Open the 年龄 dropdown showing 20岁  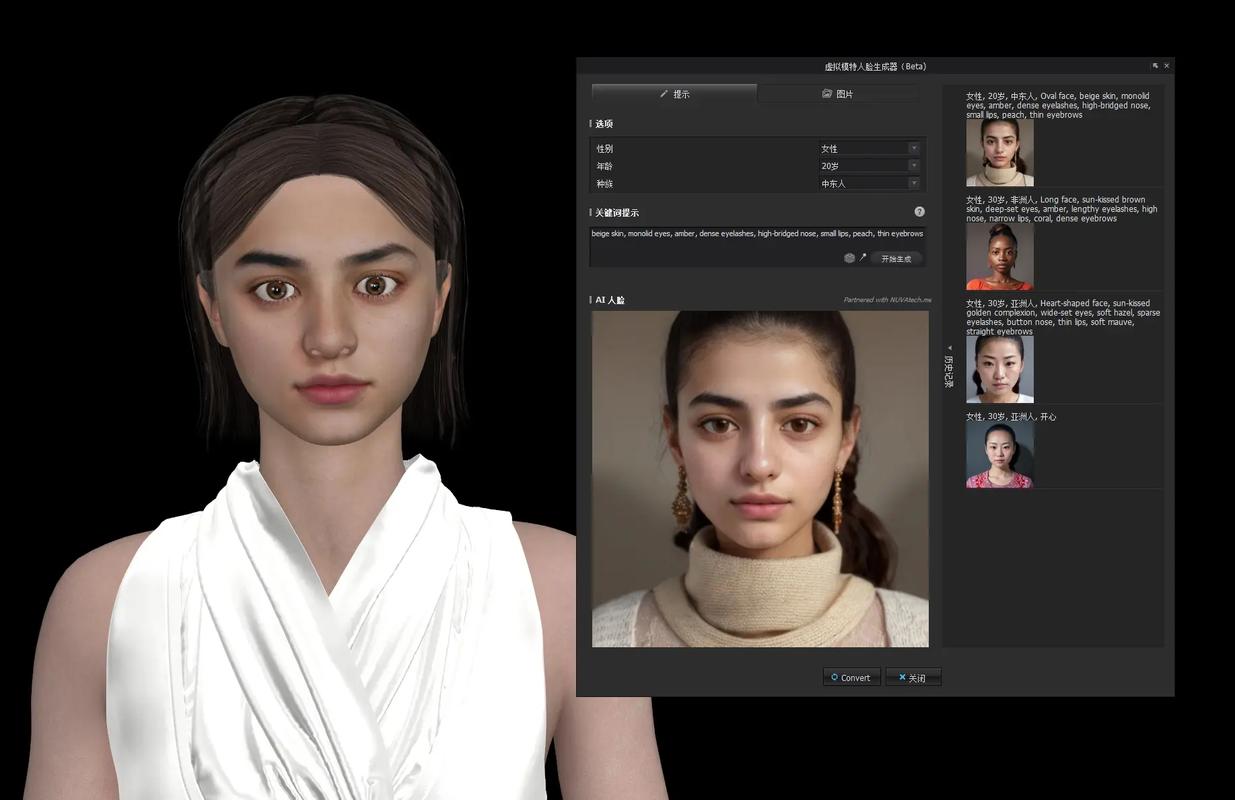pos(868,165)
